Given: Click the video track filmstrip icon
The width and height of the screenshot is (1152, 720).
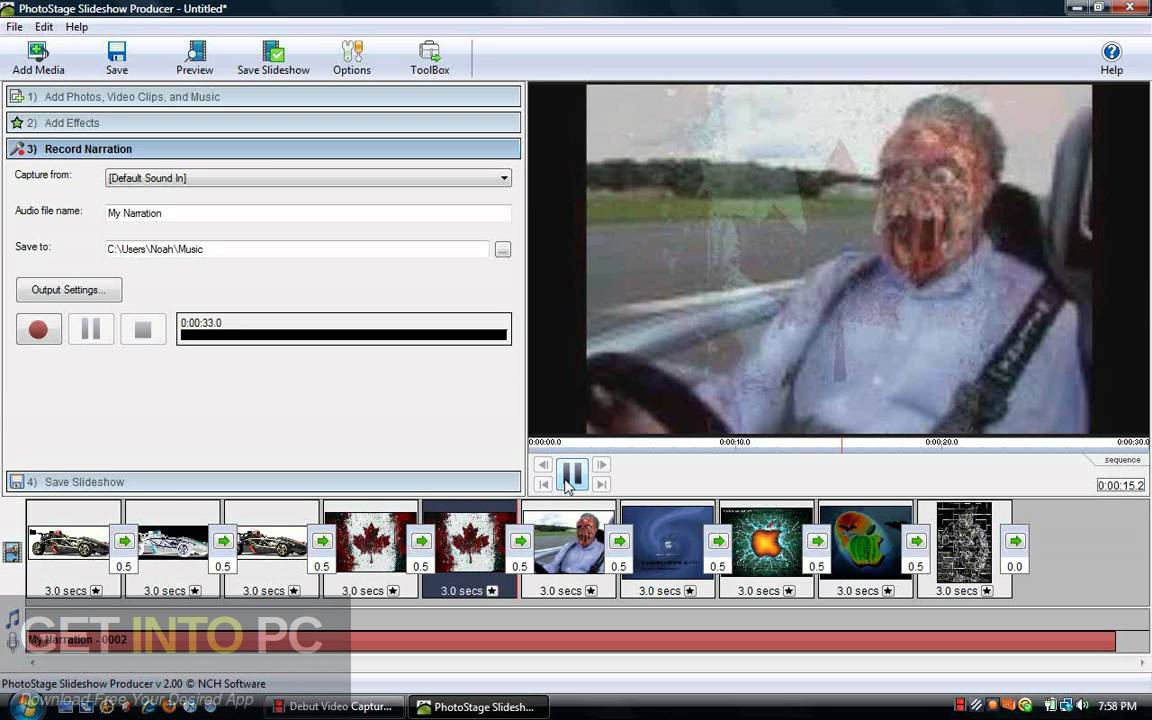Looking at the screenshot, I should pyautogui.click(x=12, y=552).
